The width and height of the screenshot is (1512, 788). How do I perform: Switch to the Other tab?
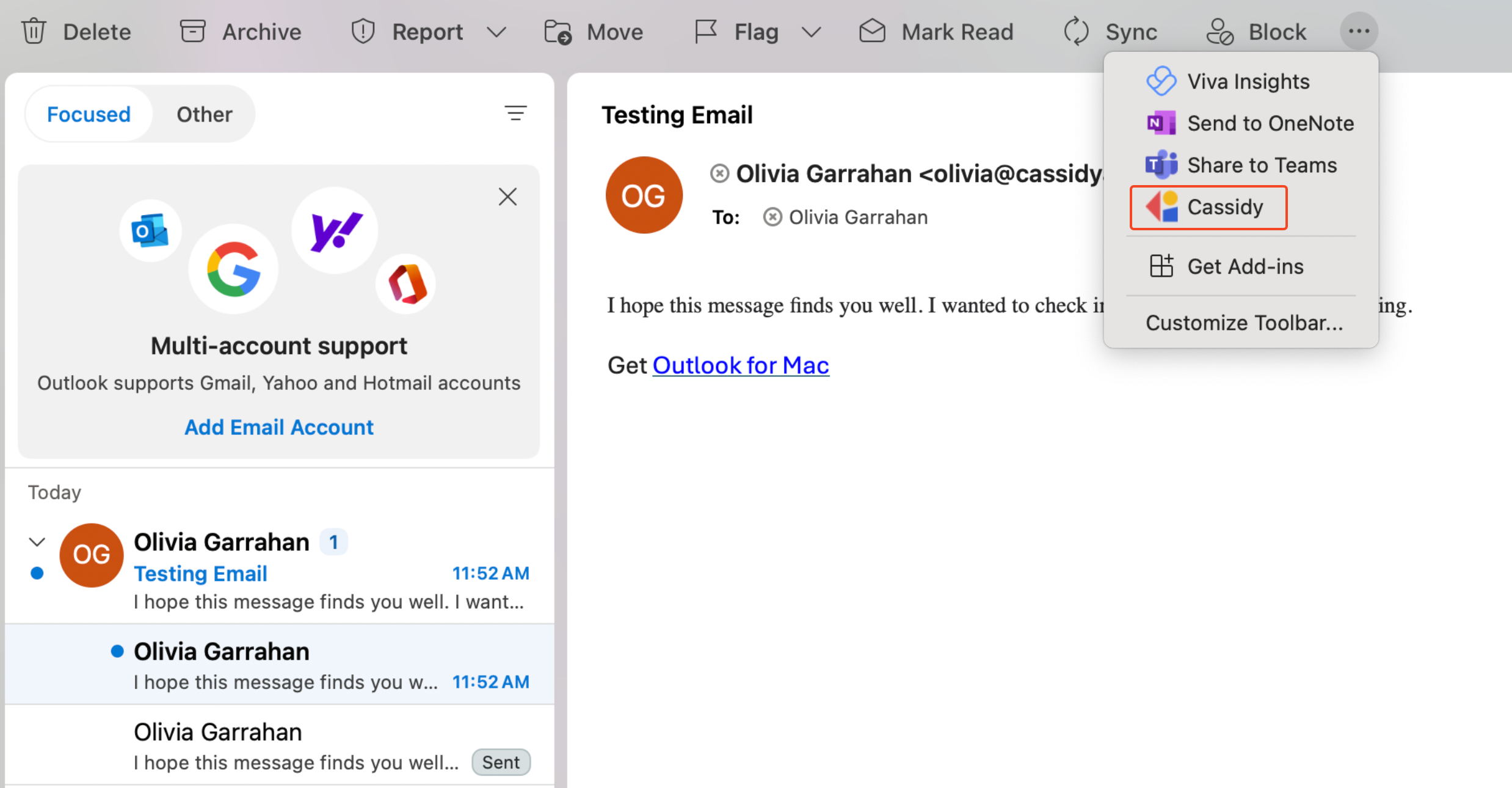(x=204, y=114)
